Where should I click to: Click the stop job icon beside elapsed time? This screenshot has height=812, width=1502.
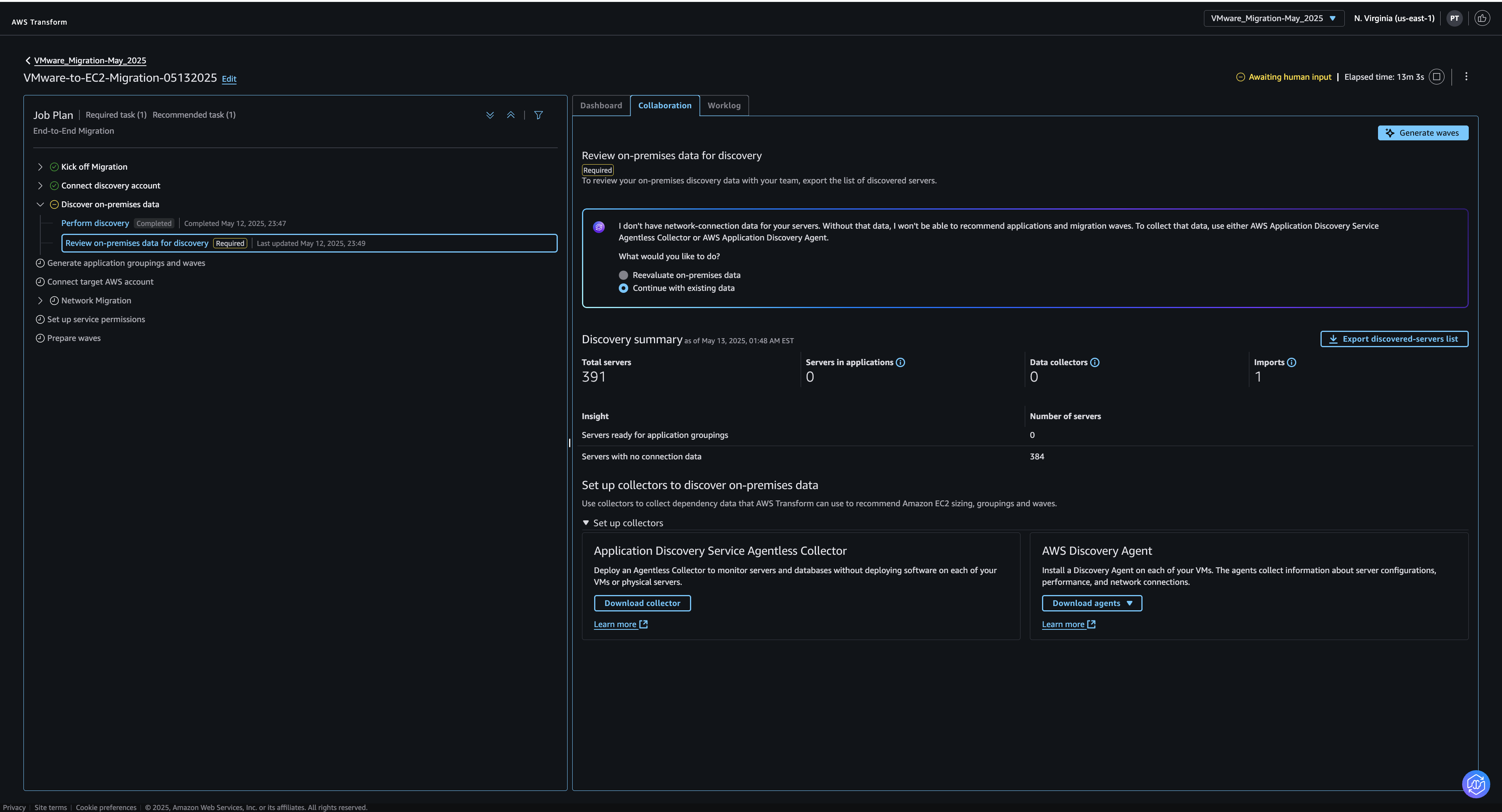(x=1437, y=77)
